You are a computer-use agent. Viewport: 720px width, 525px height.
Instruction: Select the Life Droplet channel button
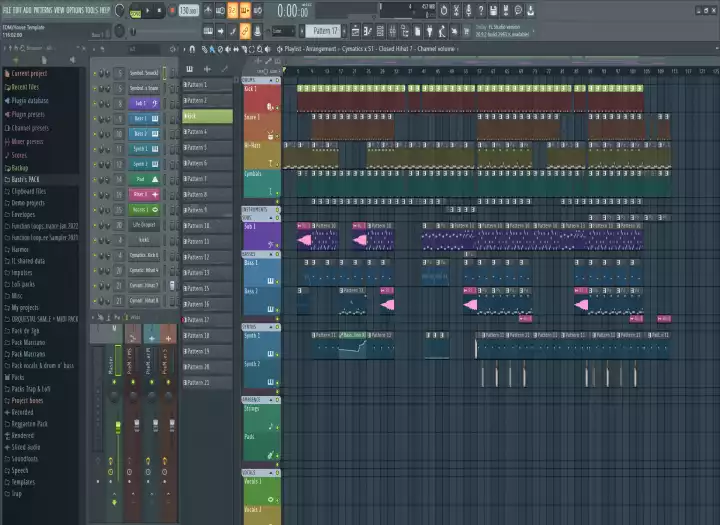coord(144,225)
